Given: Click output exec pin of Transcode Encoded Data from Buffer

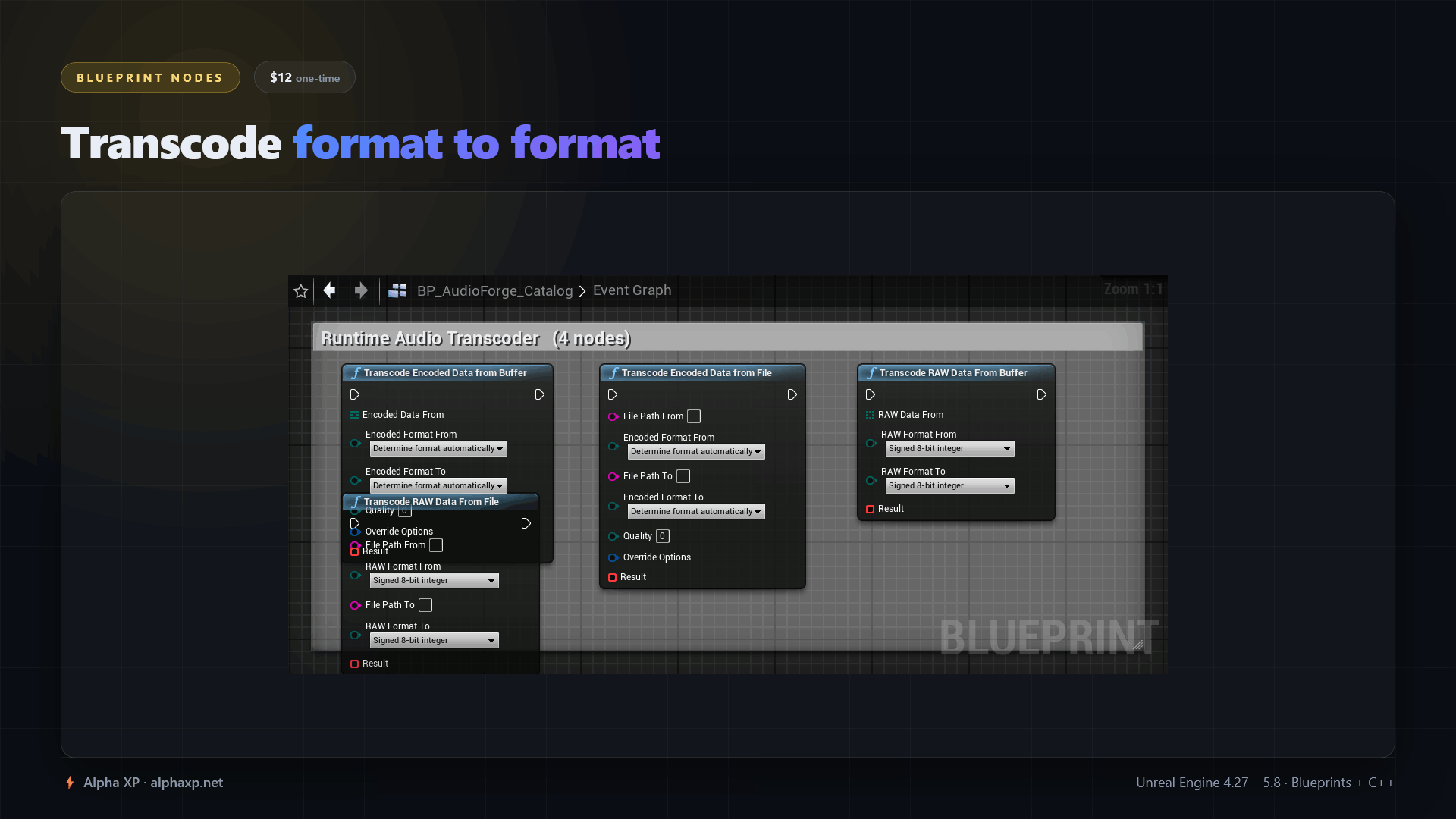Looking at the screenshot, I should [540, 395].
